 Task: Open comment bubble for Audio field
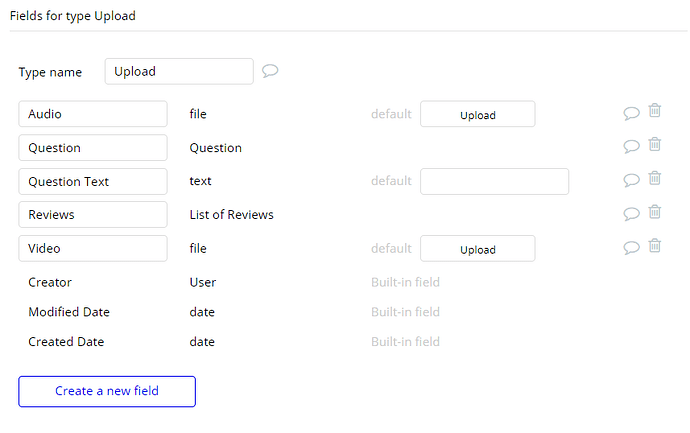(x=631, y=113)
